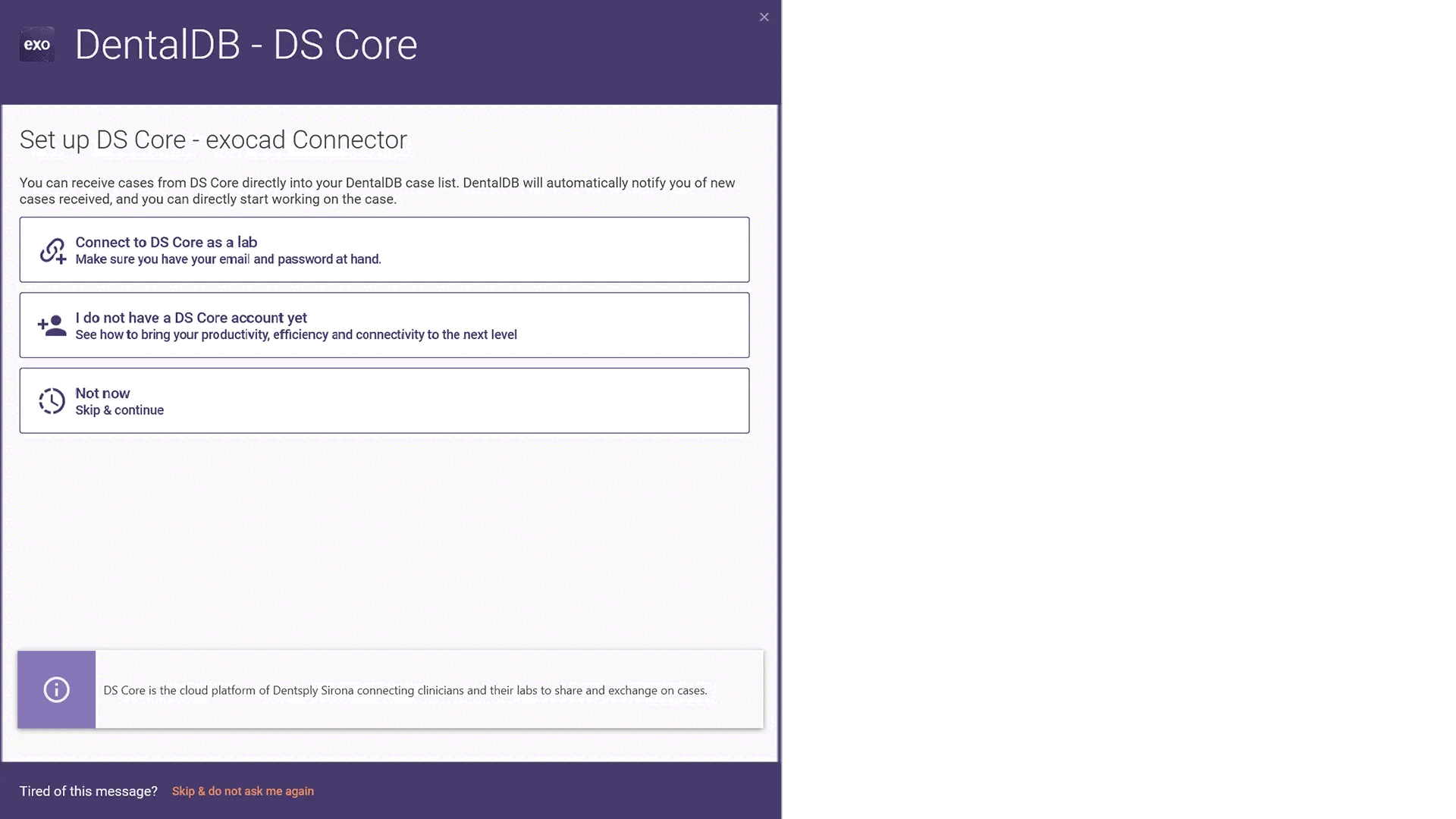Open Skip & do not ask me again link
Image resolution: width=1456 pixels, height=819 pixels.
243,791
